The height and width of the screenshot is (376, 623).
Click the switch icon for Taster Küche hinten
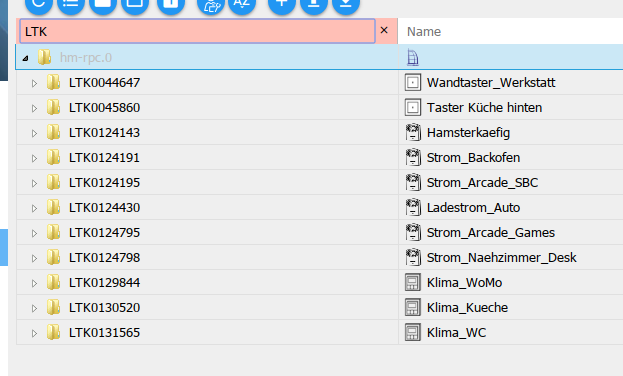click(x=413, y=108)
